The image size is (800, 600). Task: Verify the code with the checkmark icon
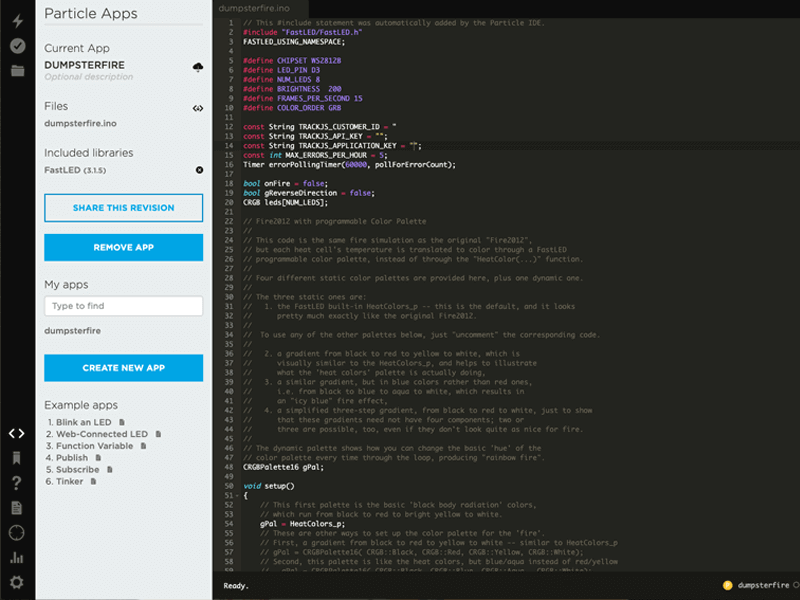(x=17, y=46)
